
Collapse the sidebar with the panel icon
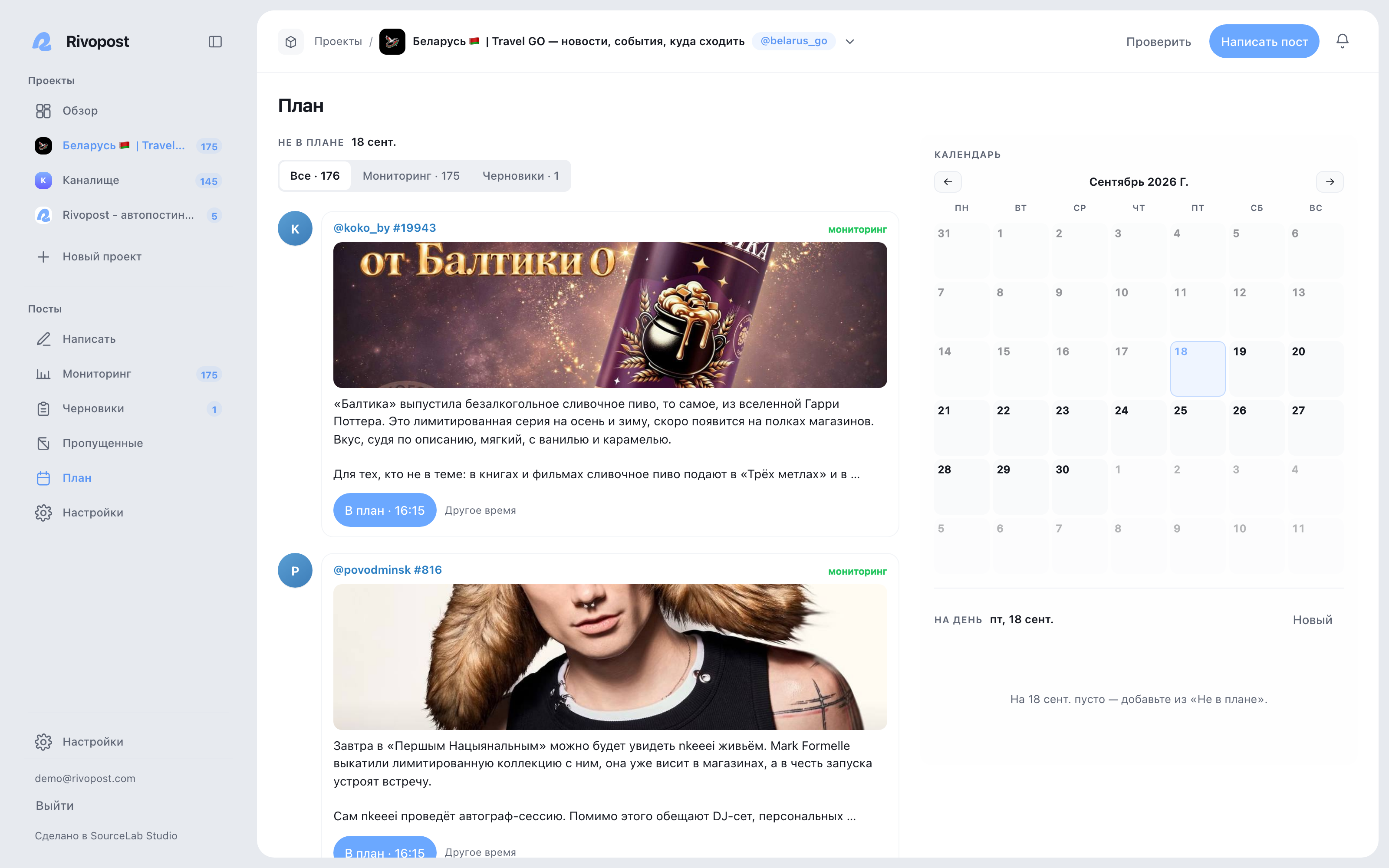point(215,42)
